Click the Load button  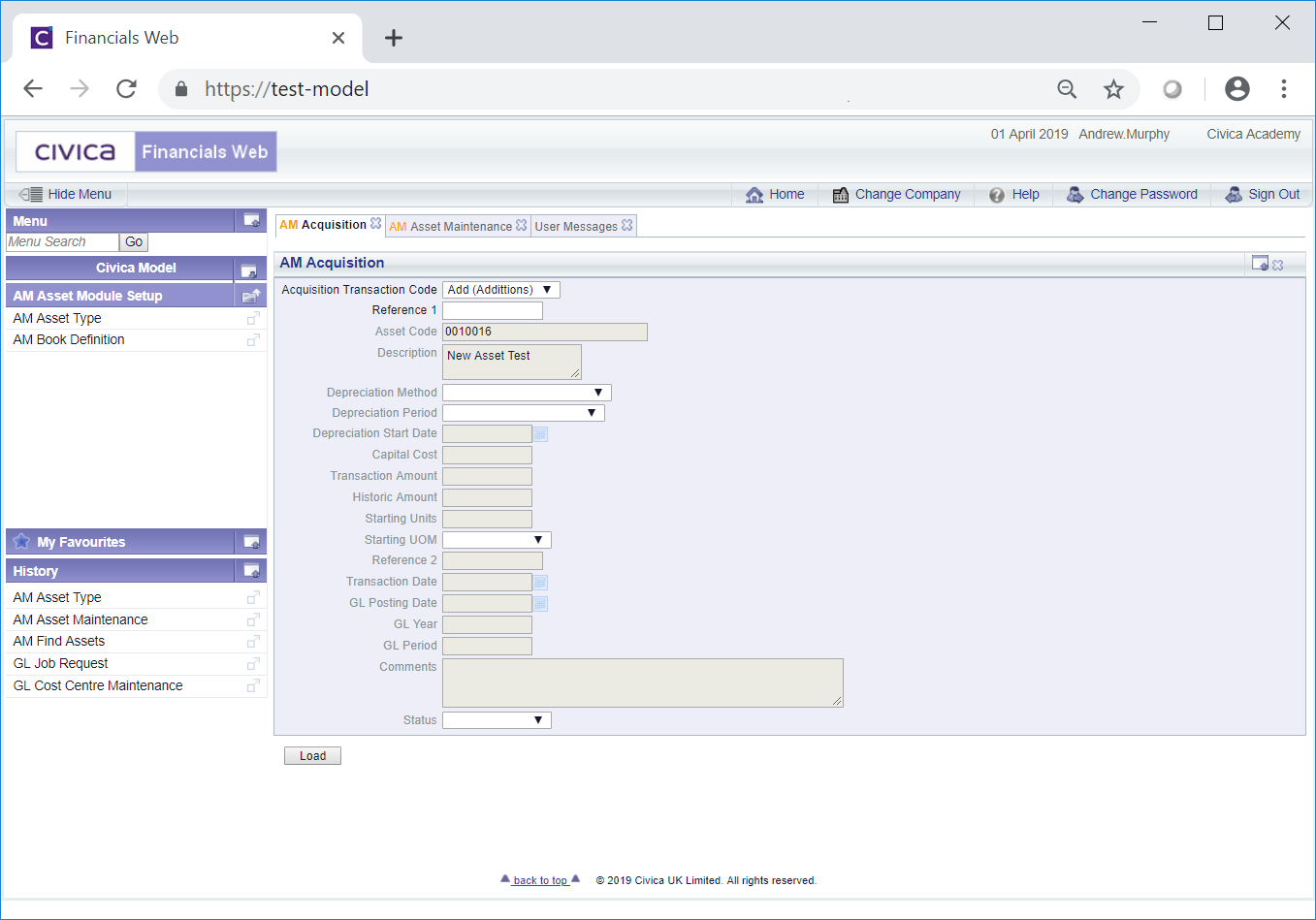[312, 756]
